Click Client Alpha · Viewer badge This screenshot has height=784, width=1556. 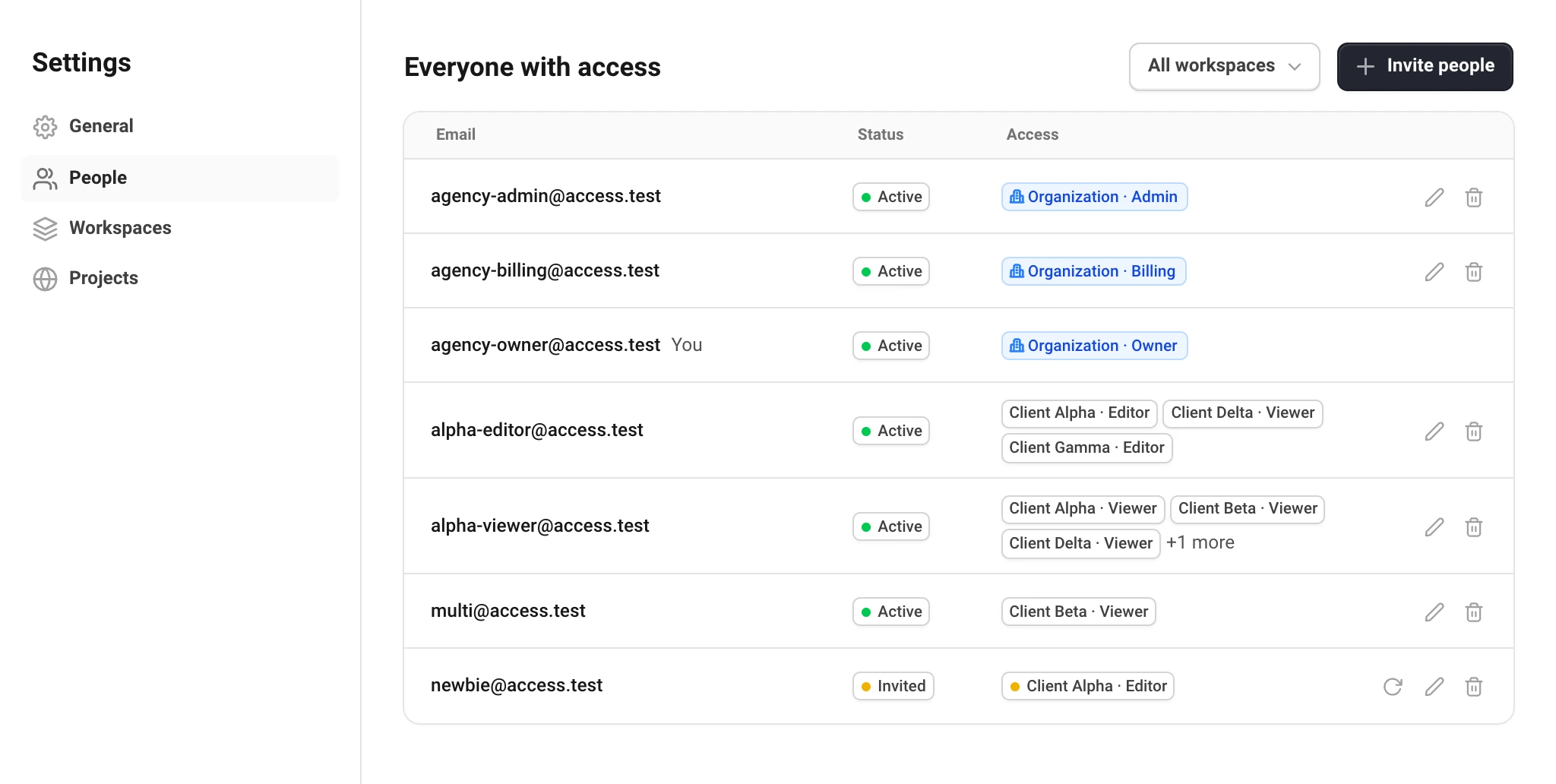(x=1082, y=508)
